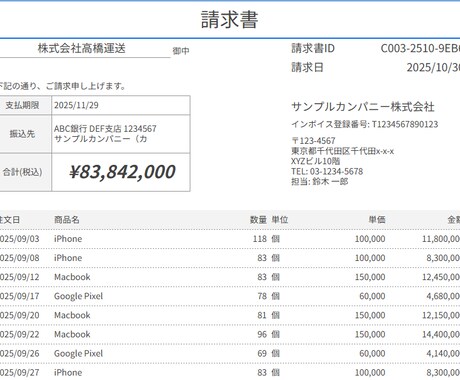Select the quantity 81
The image size is (460, 380).
[x=262, y=315]
